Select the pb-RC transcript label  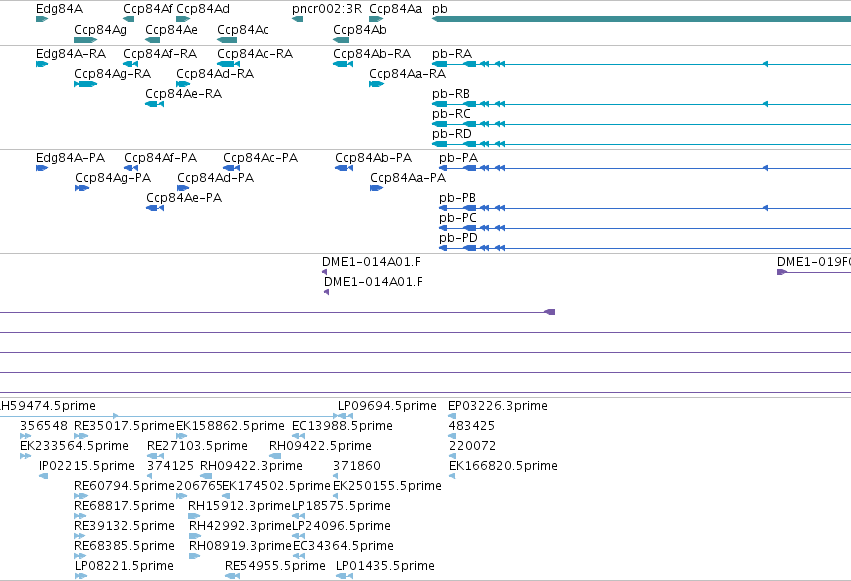[x=452, y=114]
